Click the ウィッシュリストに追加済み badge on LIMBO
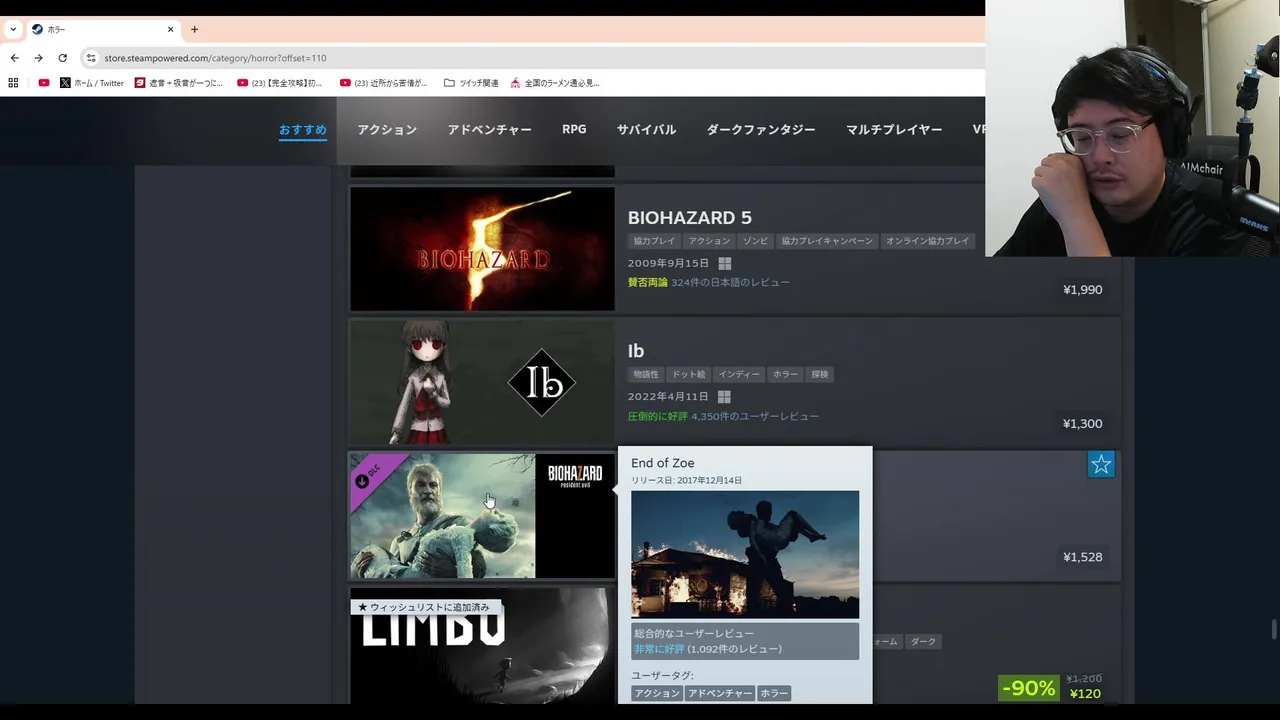1280x720 pixels. pos(425,607)
